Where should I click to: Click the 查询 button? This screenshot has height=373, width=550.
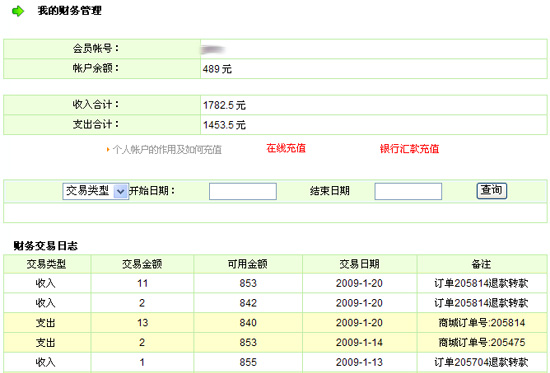[491, 191]
